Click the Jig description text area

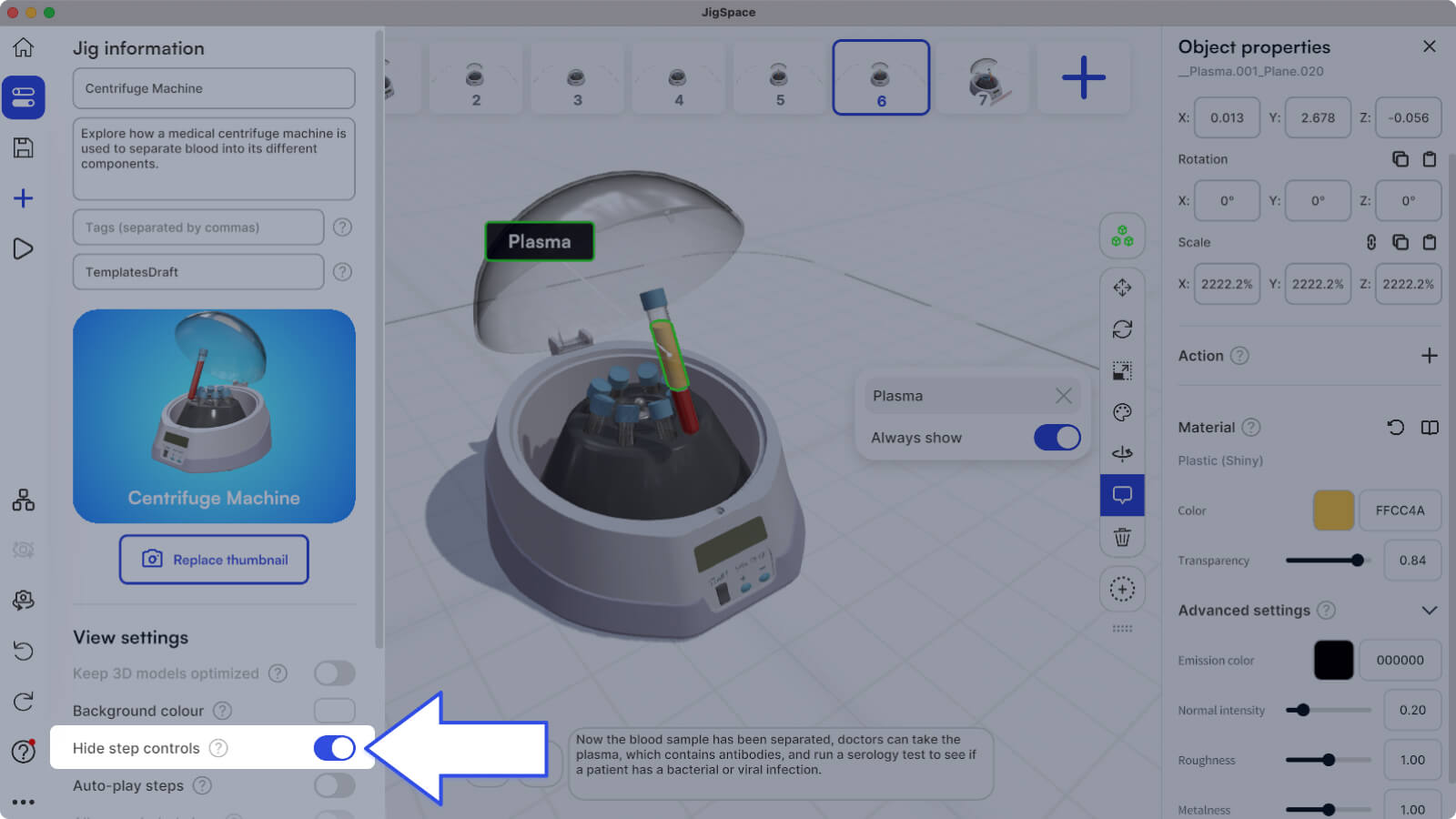click(214, 158)
